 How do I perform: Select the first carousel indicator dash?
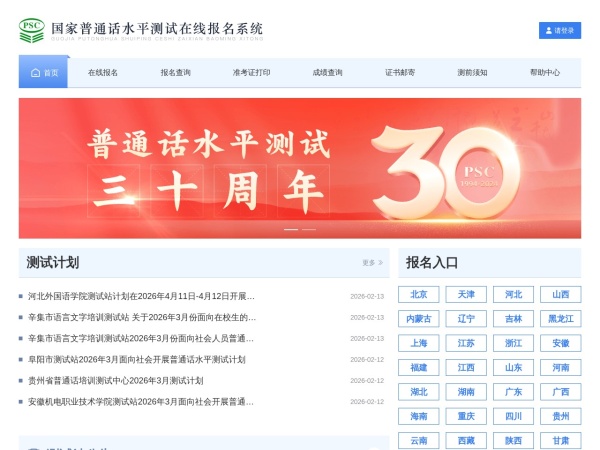click(x=290, y=230)
